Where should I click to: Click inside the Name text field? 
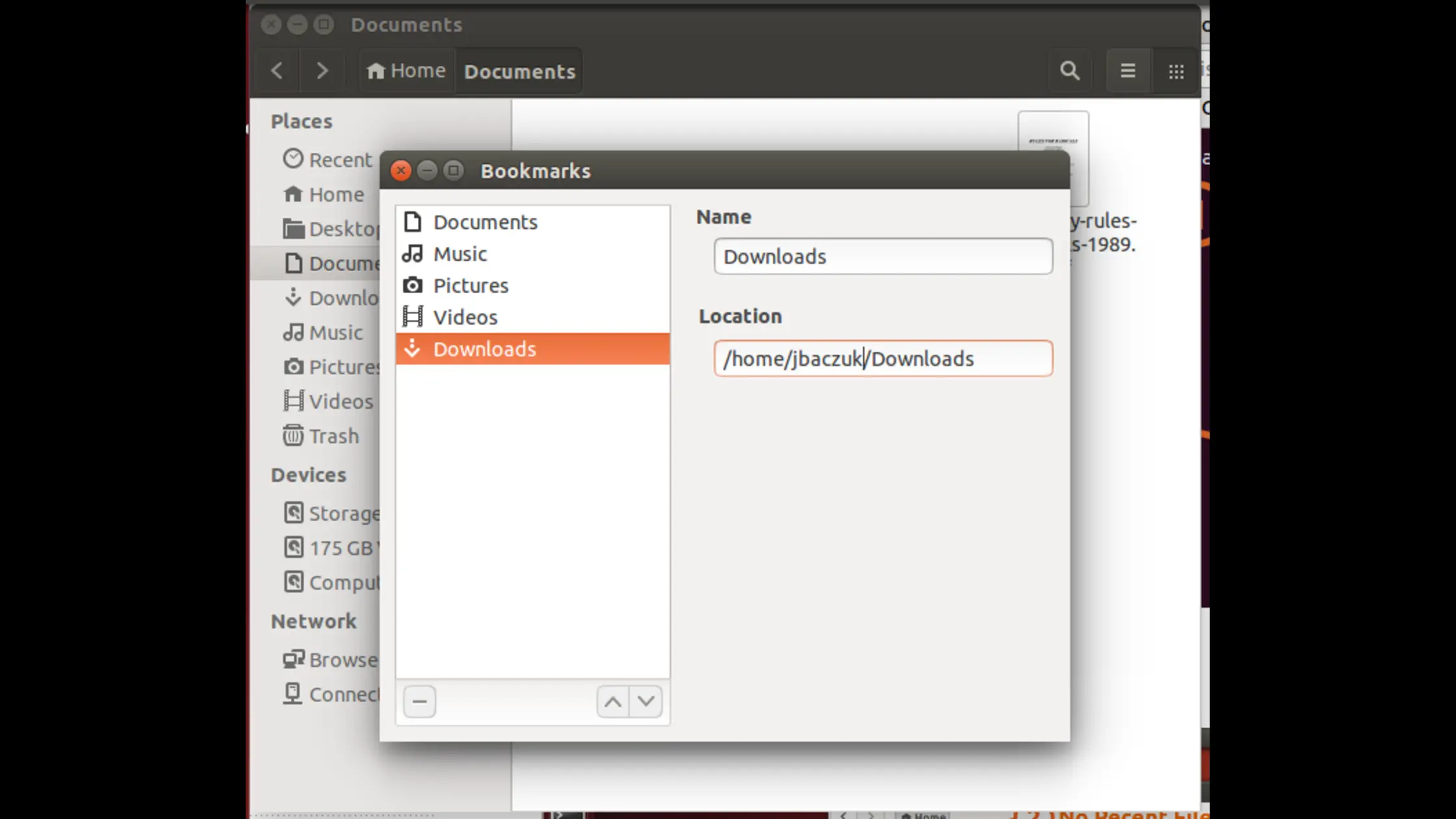point(883,256)
